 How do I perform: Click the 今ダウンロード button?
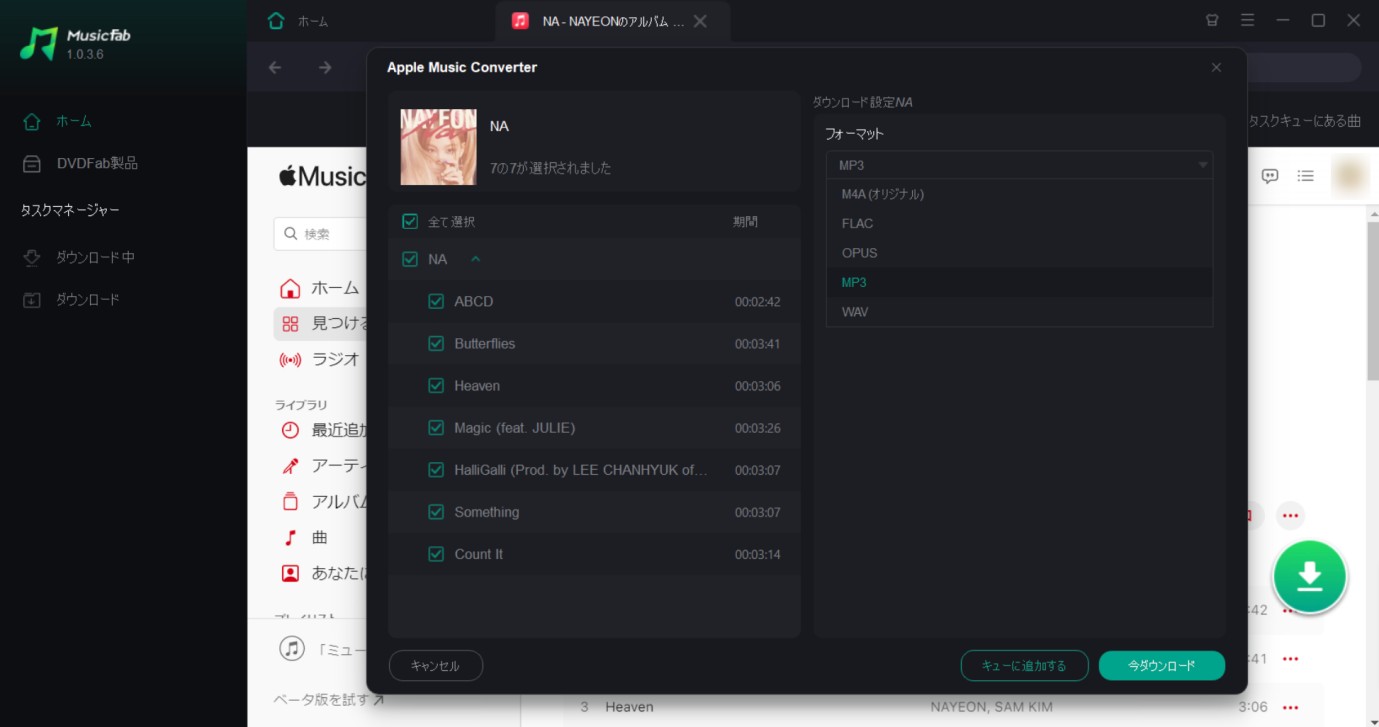(1161, 666)
